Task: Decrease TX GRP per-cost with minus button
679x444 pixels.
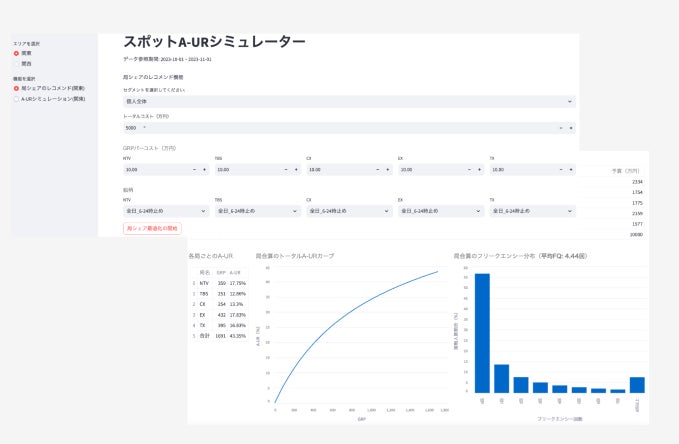Action: tap(561, 170)
